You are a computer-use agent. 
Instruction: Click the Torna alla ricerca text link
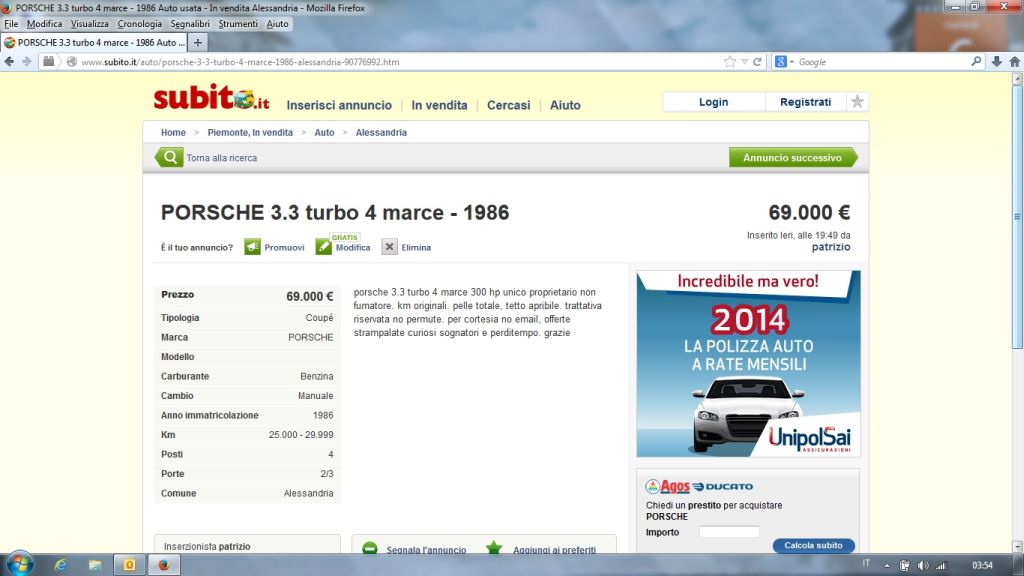221,158
